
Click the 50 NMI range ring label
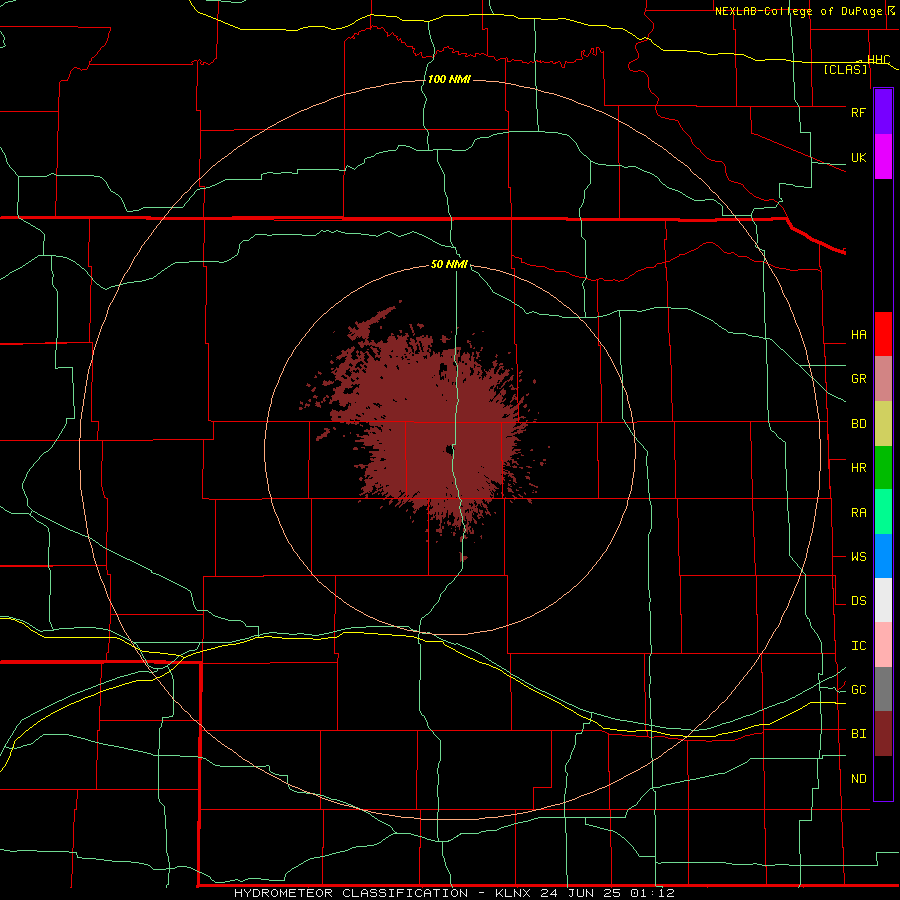coord(449,264)
